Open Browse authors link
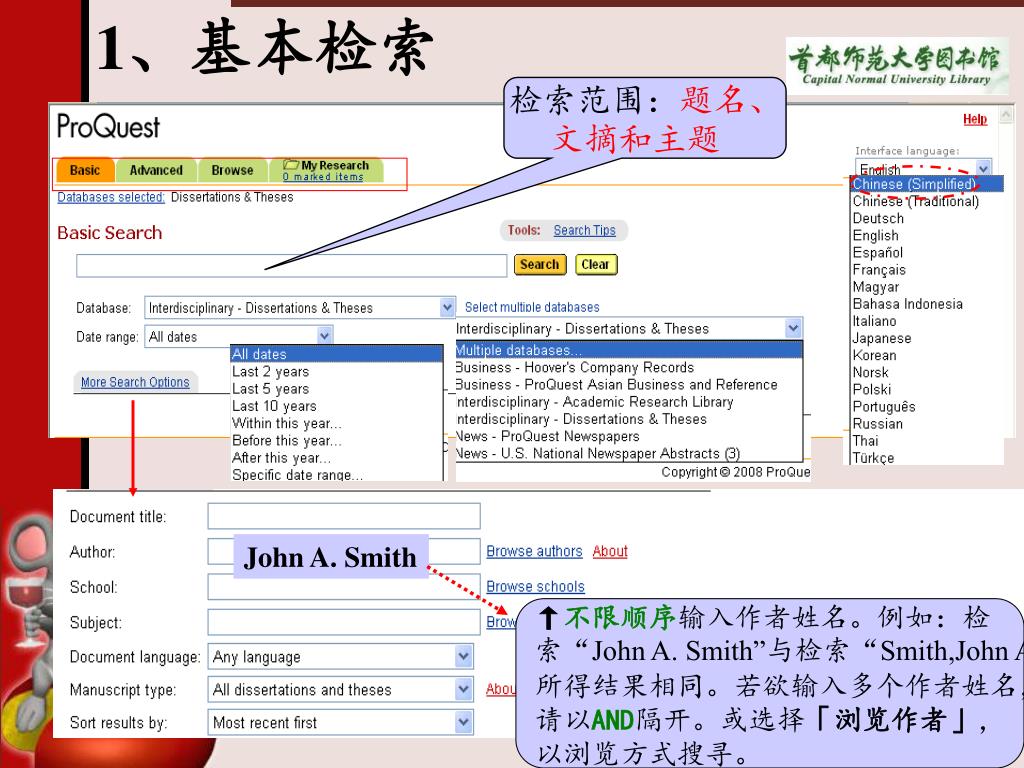The image size is (1024, 768). (534, 551)
